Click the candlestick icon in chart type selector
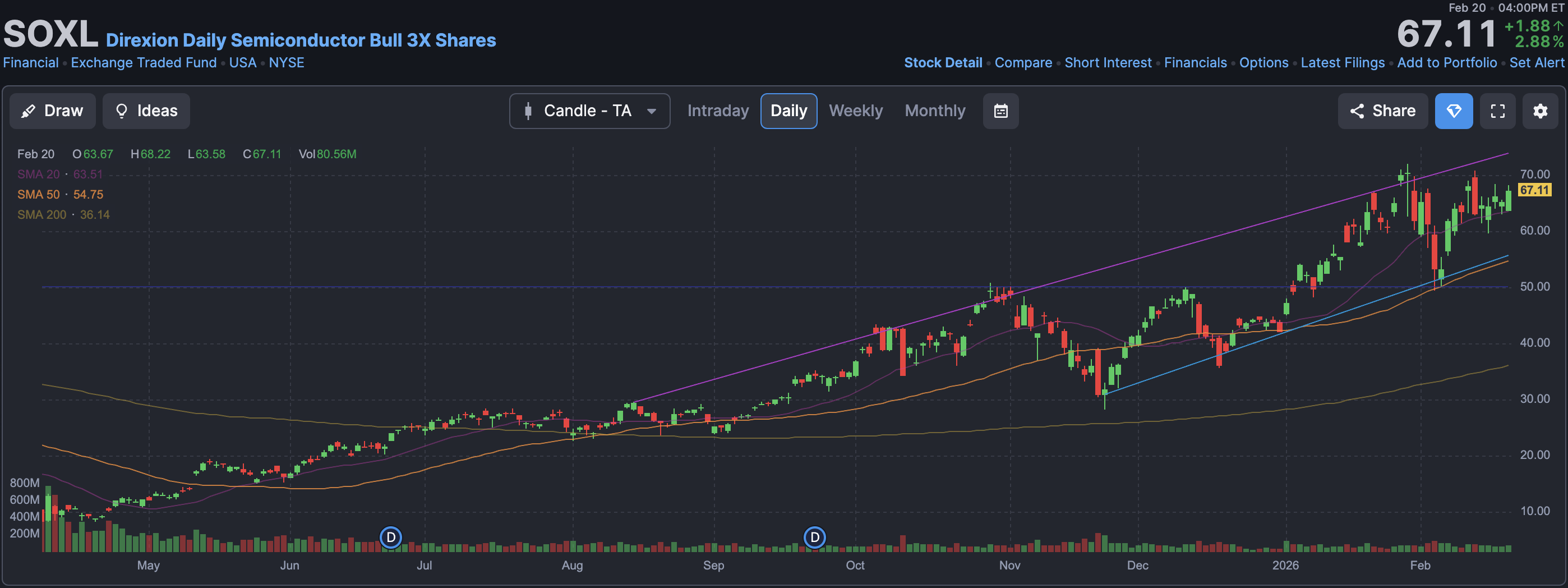 click(x=528, y=111)
